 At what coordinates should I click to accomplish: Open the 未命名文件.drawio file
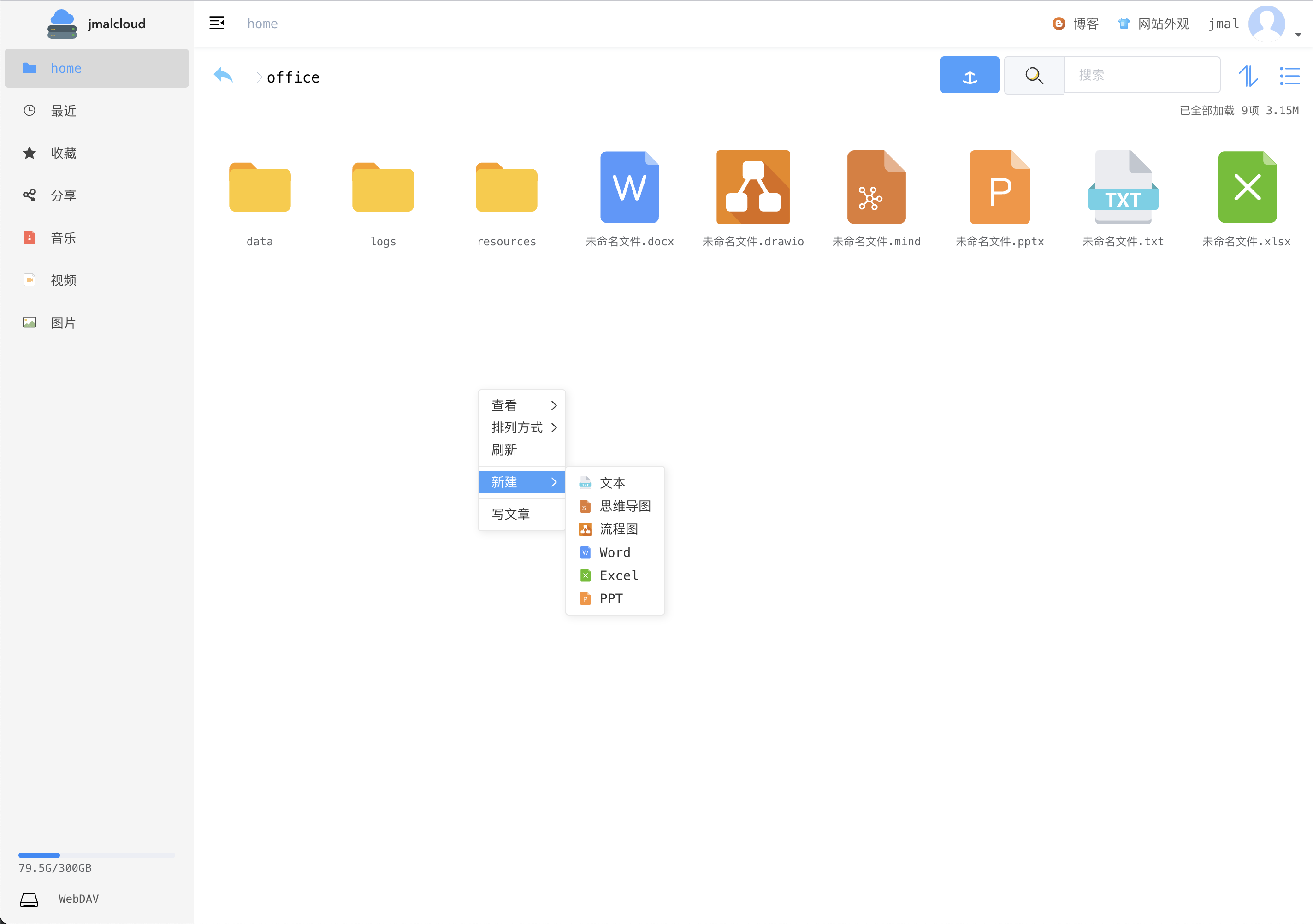coord(752,188)
